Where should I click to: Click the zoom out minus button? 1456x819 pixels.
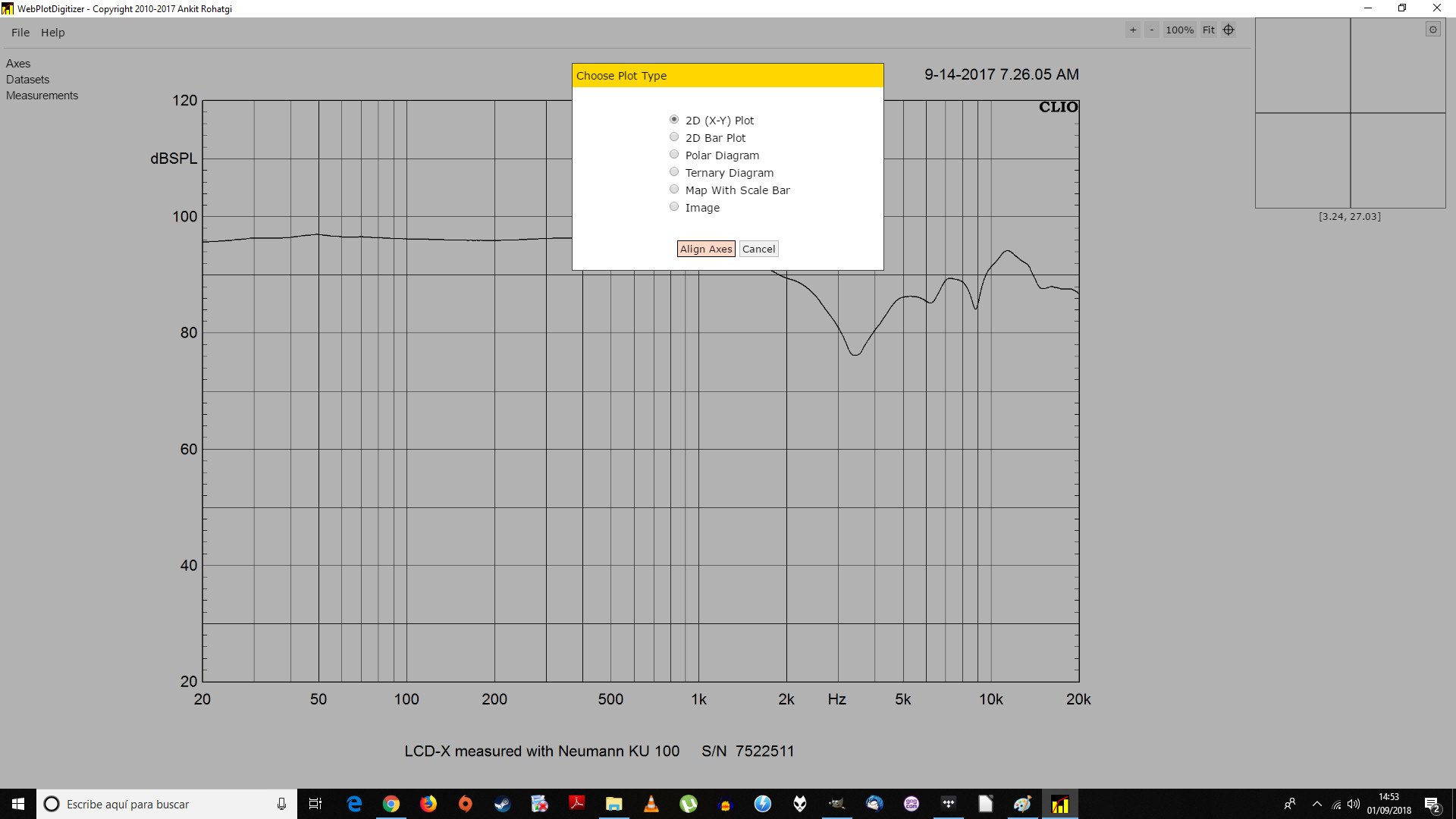1152,30
